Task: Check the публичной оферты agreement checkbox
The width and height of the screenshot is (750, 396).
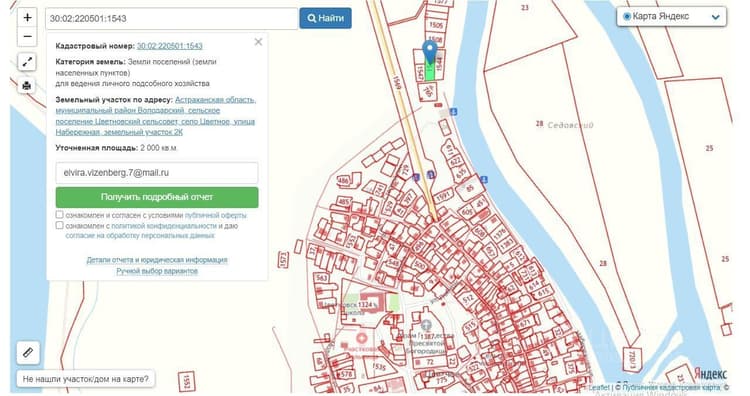Action: [x=59, y=215]
